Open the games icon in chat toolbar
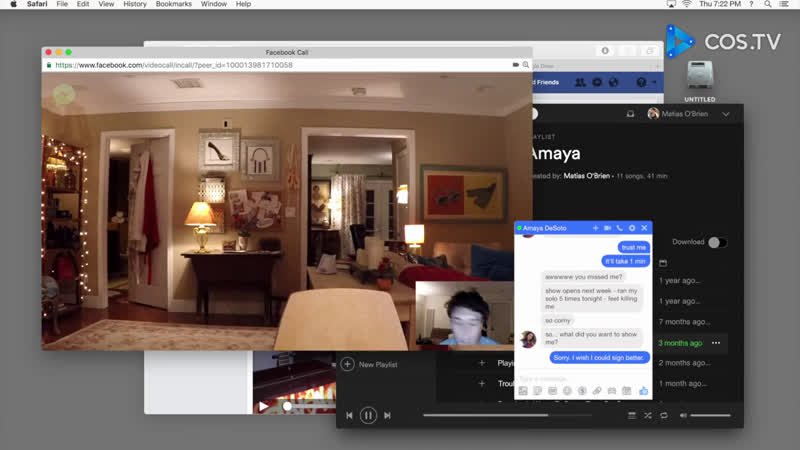This screenshot has height=450, width=800. [x=612, y=391]
